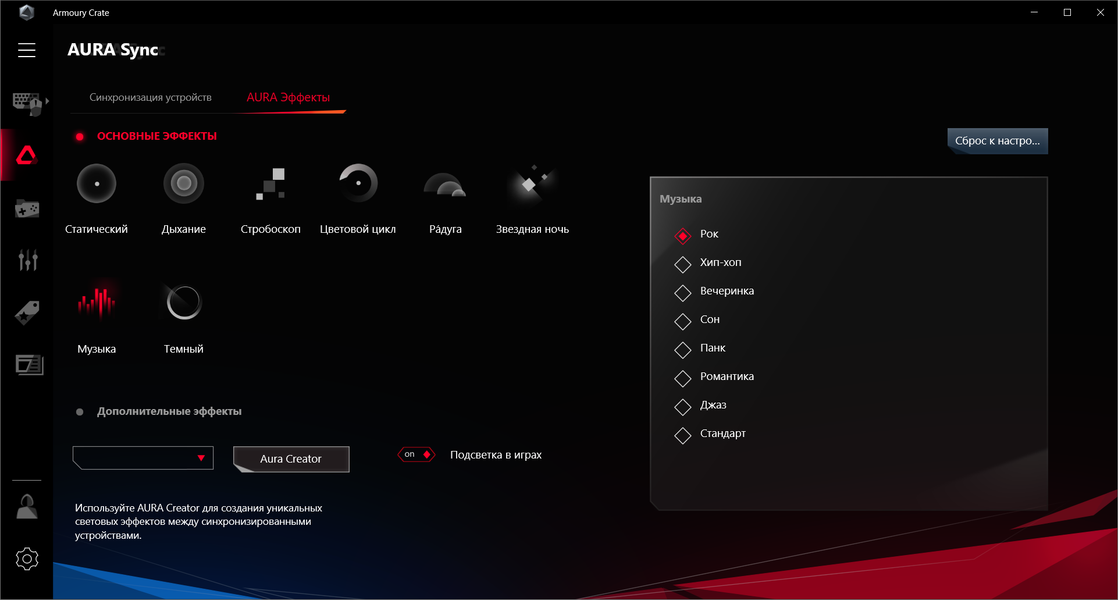Open the hamburger navigation menu
Screen dimensions: 1118x600
coord(26,50)
